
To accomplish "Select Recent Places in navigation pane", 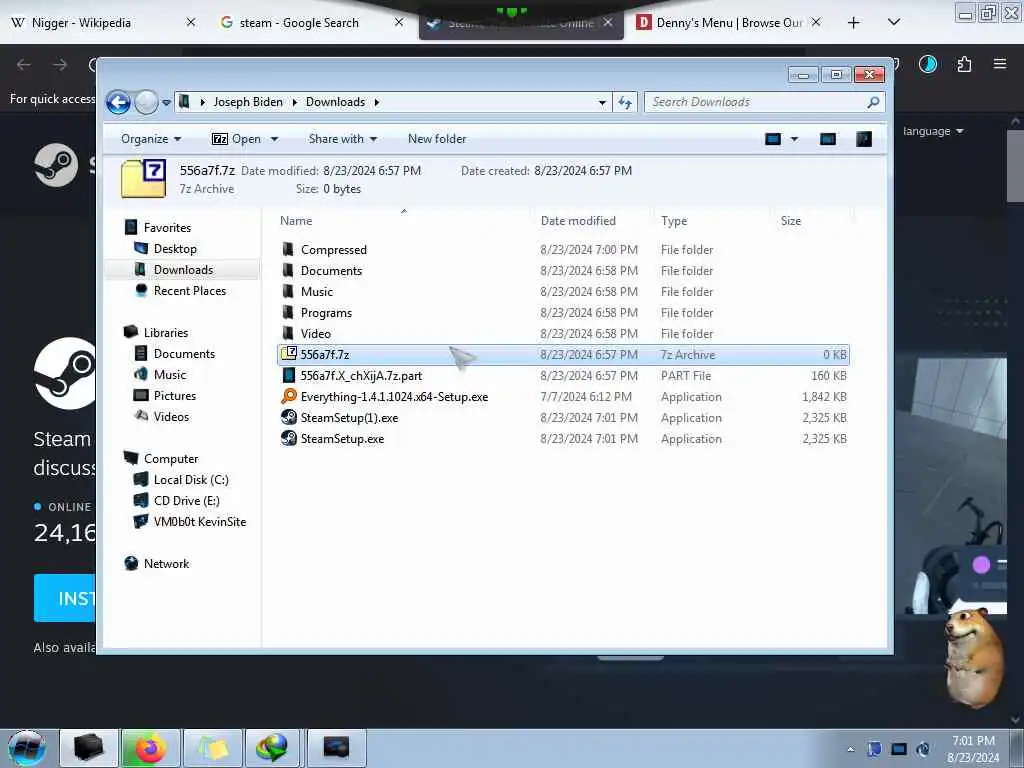I will (190, 291).
